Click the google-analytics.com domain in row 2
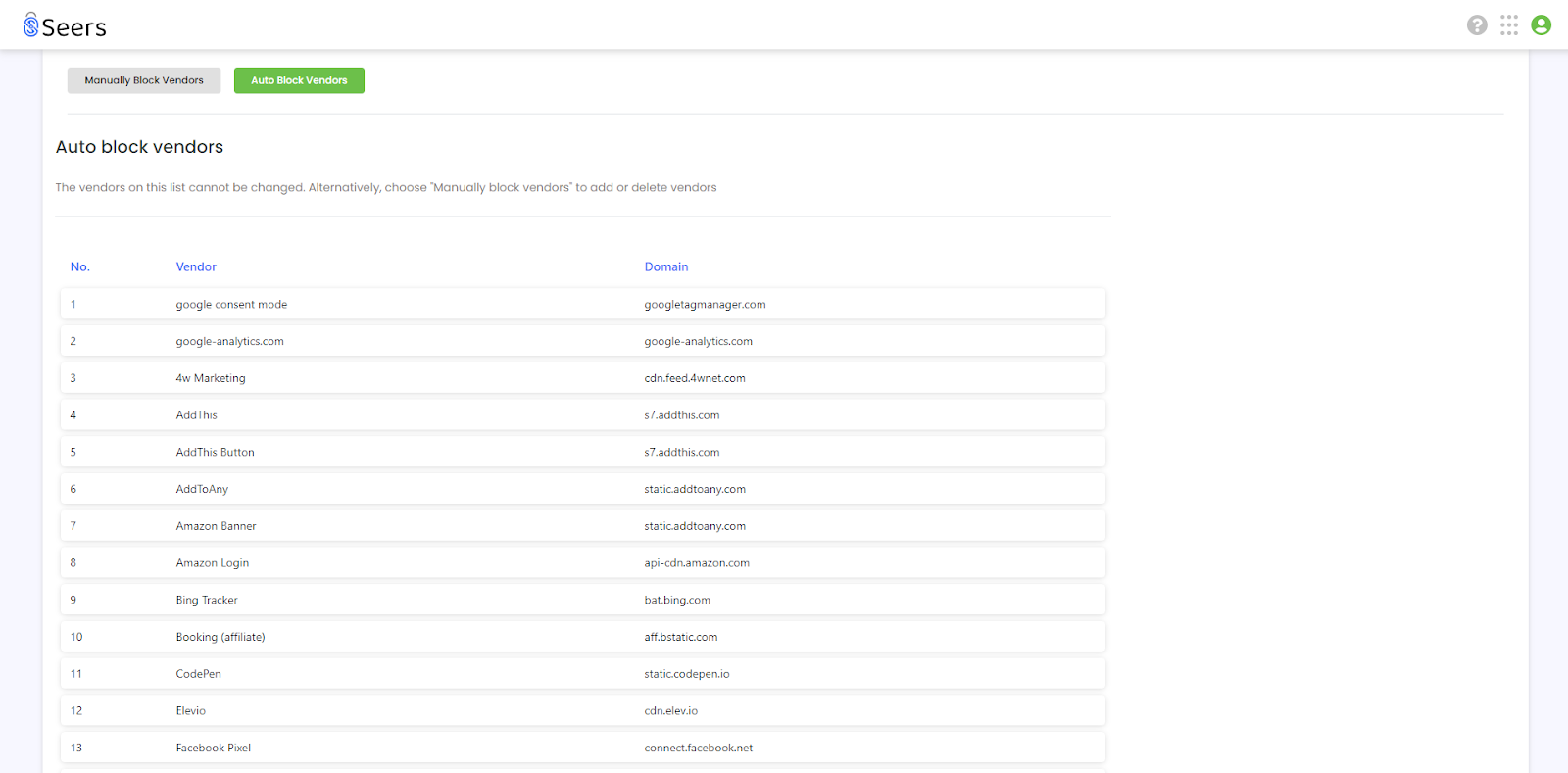 (698, 342)
